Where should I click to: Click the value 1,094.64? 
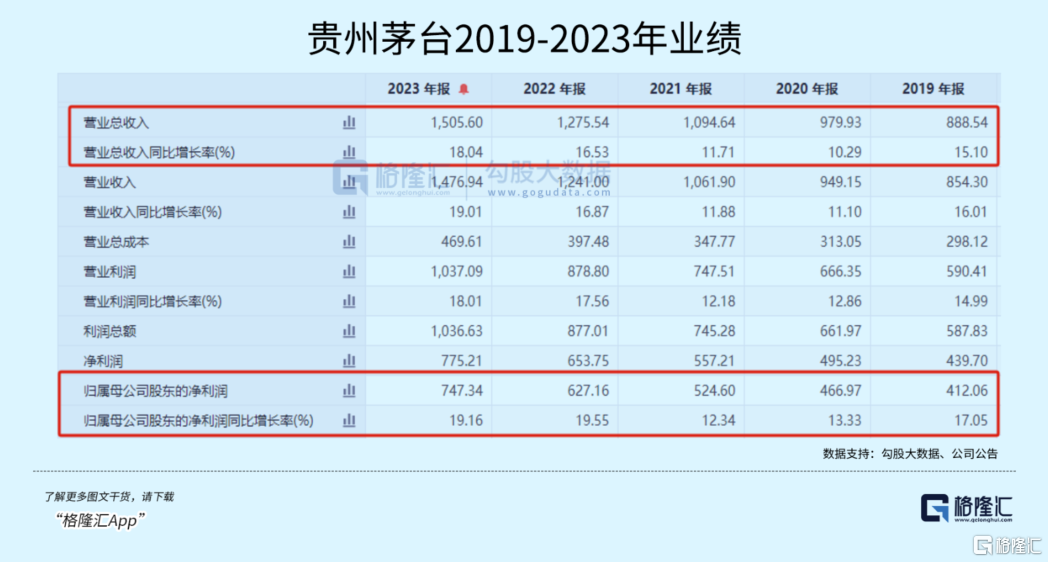[709, 123]
